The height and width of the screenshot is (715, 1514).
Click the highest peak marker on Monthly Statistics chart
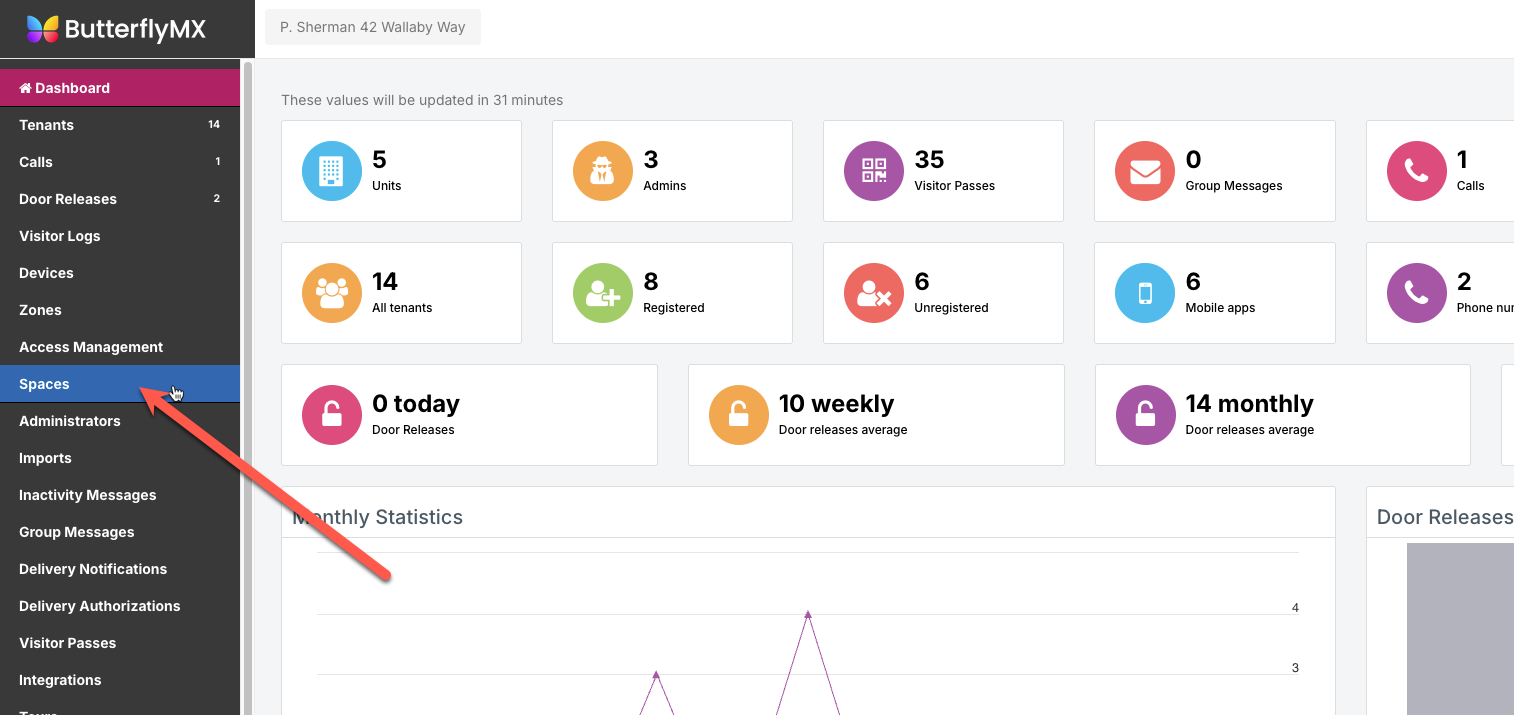tap(808, 614)
